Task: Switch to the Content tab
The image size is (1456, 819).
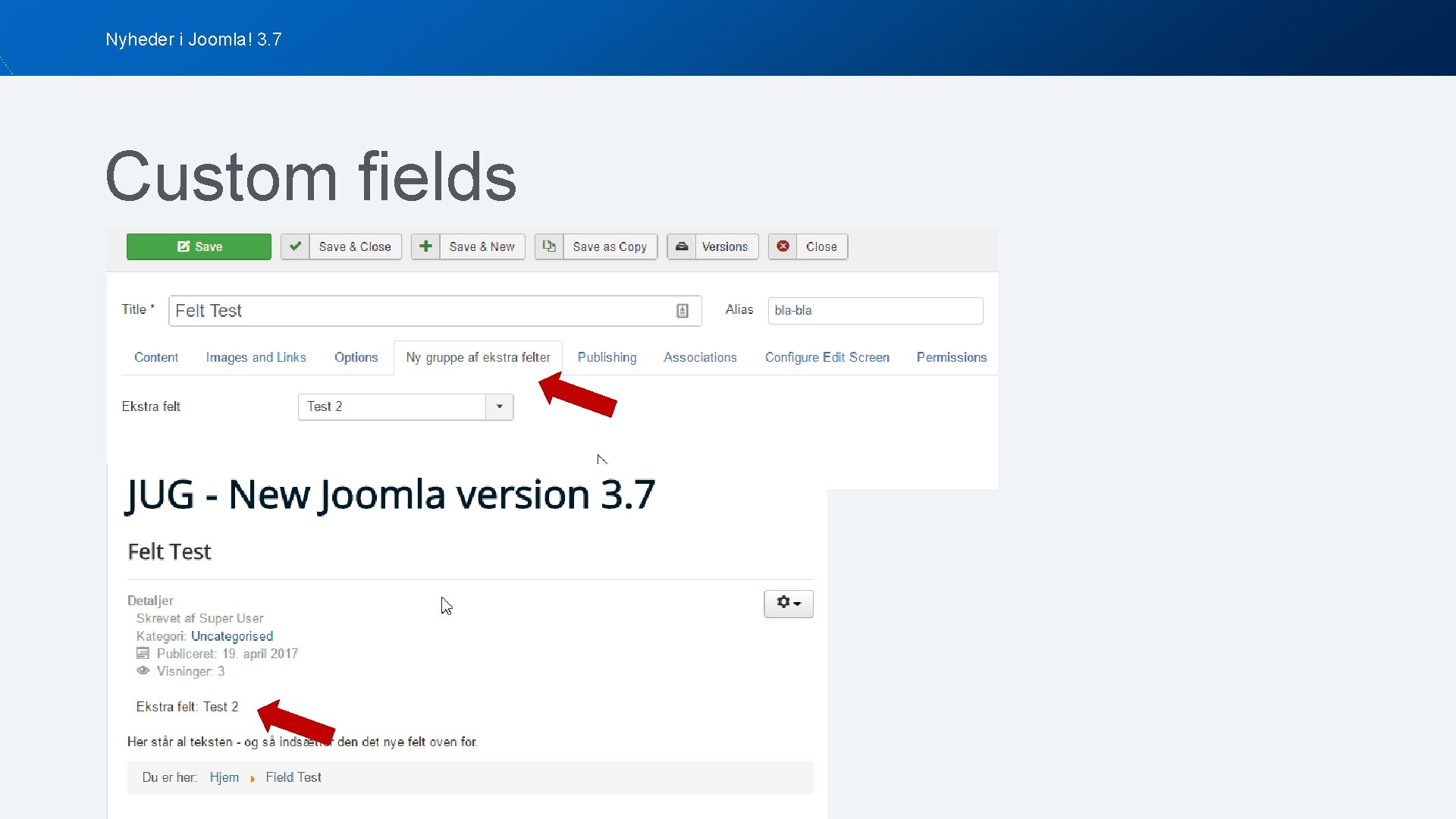Action: tap(156, 357)
